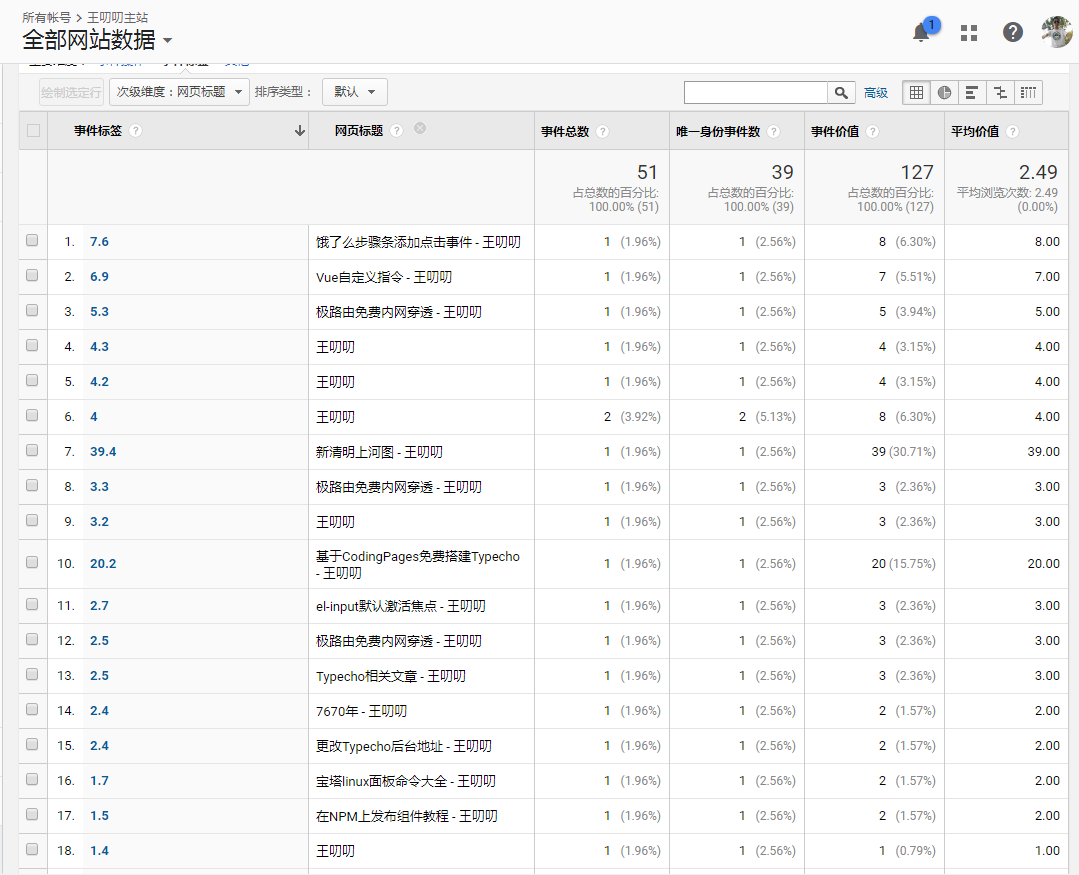Open the 次级维度：网页标题 dropdown

point(179,91)
